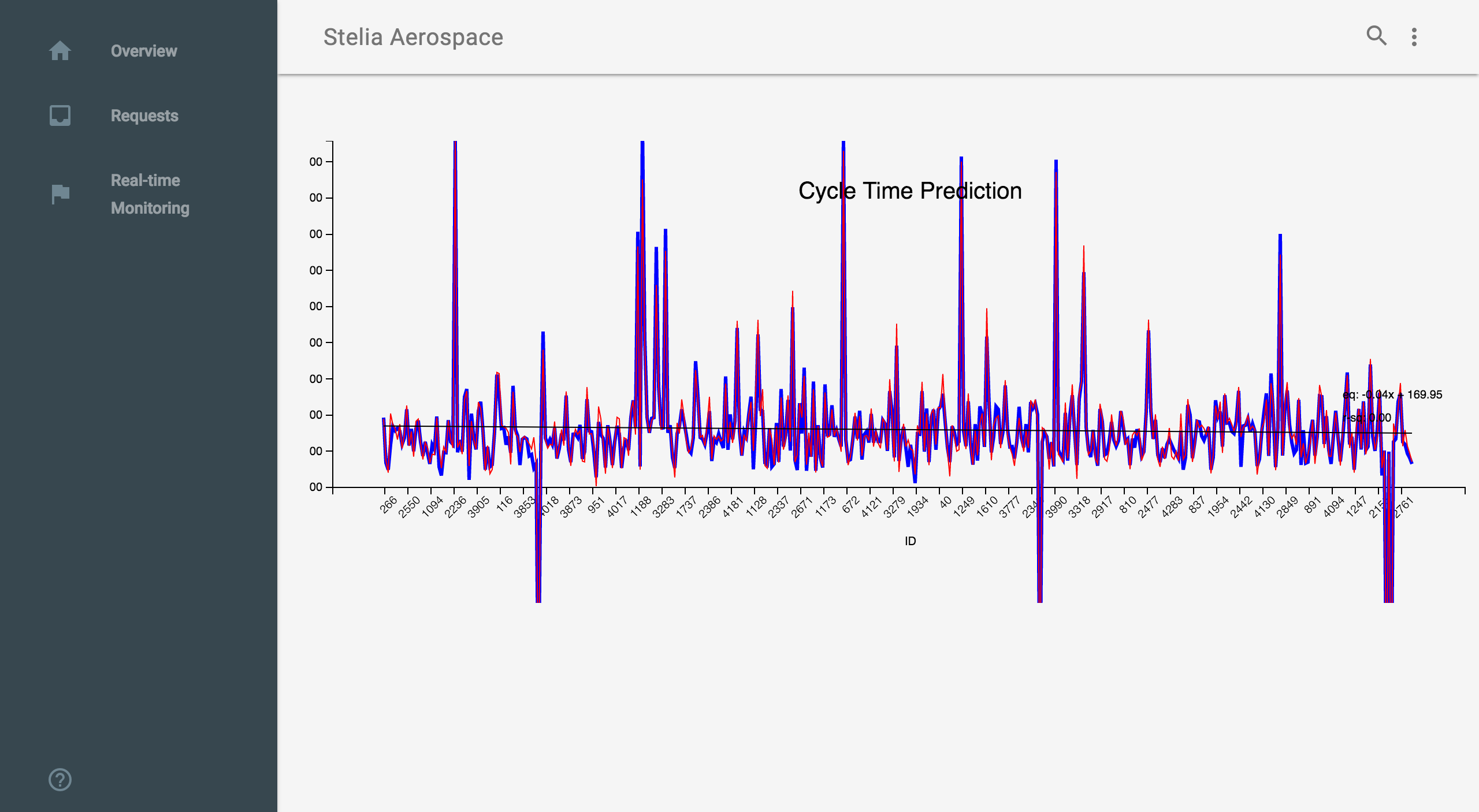Click the Stelia Aerospace title
This screenshot has width=1479, height=812.
coord(413,37)
